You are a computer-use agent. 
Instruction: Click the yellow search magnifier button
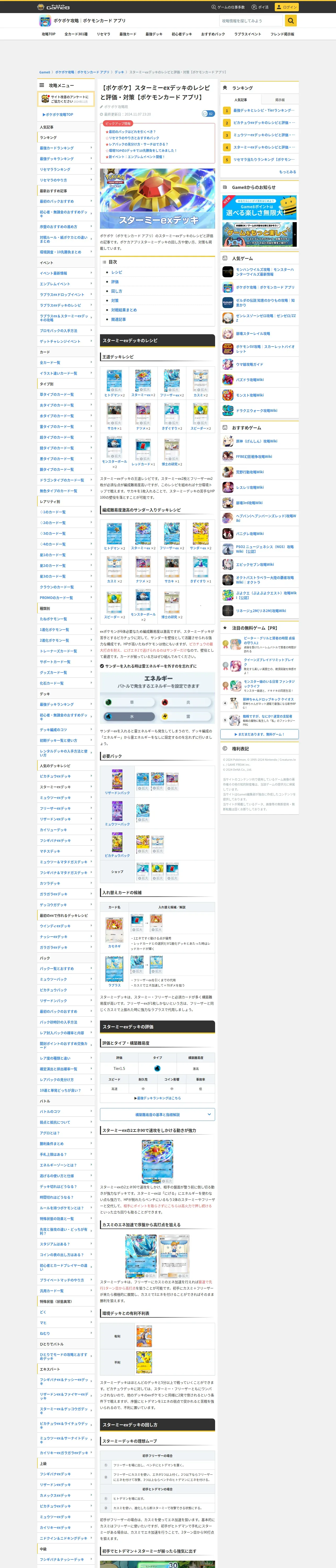[291, 21]
